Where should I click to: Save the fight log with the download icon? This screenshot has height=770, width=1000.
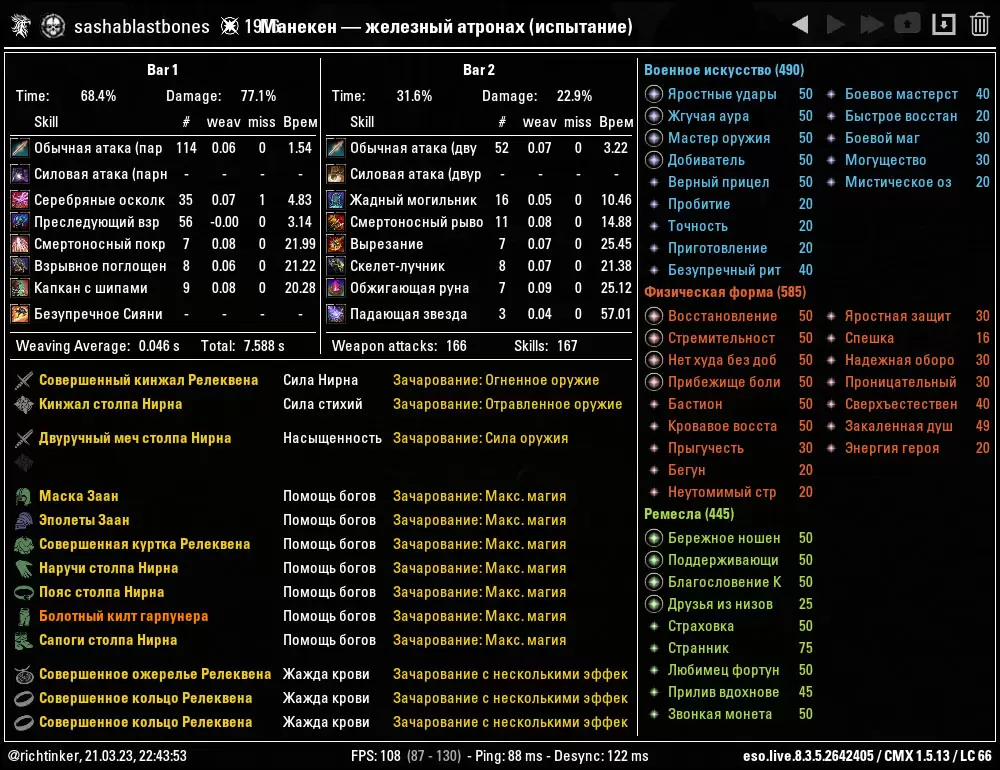pyautogui.click(x=944, y=25)
